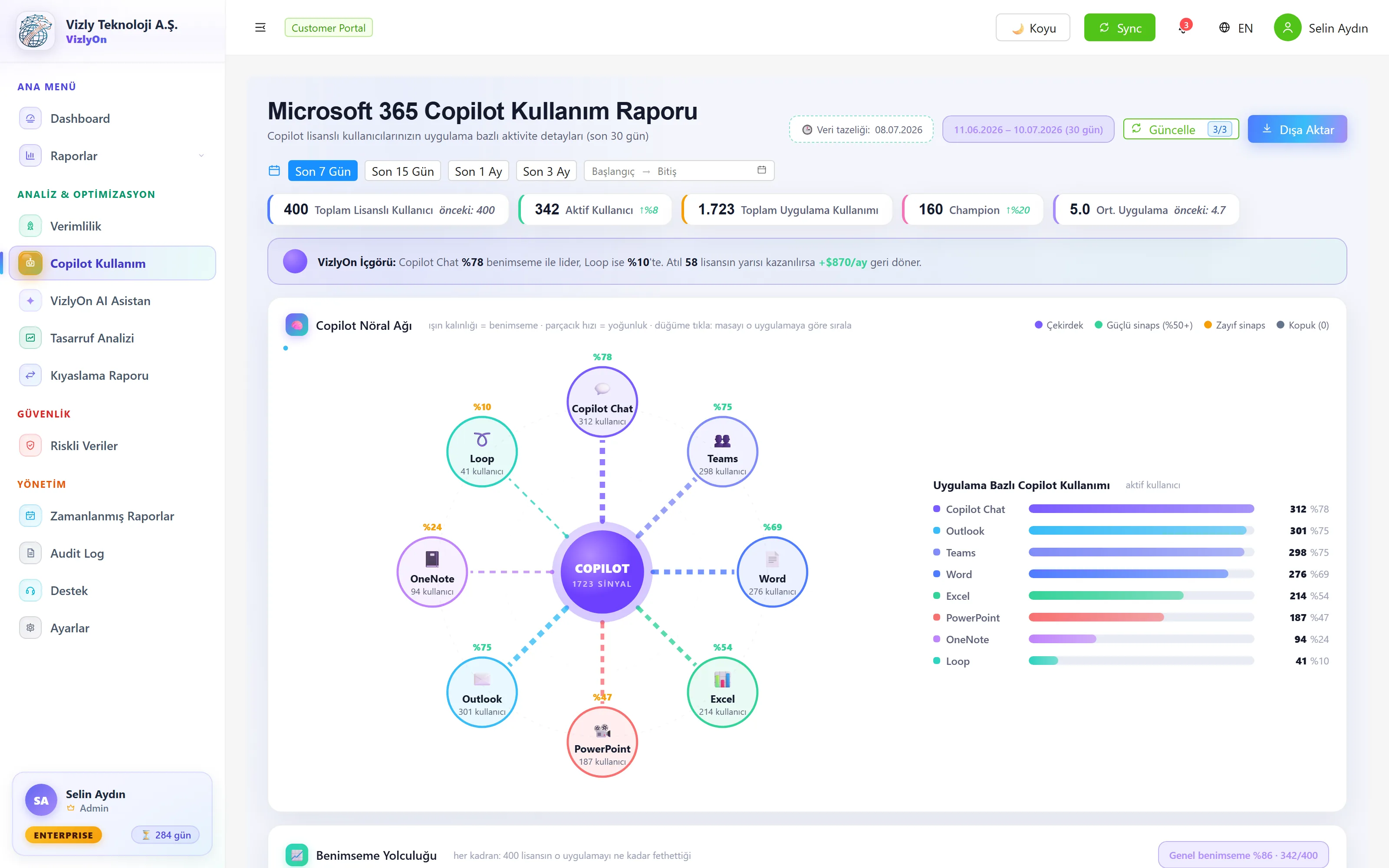Expand the Raporlar submenu chevron
Screen dimensions: 1389x868
tap(201, 155)
